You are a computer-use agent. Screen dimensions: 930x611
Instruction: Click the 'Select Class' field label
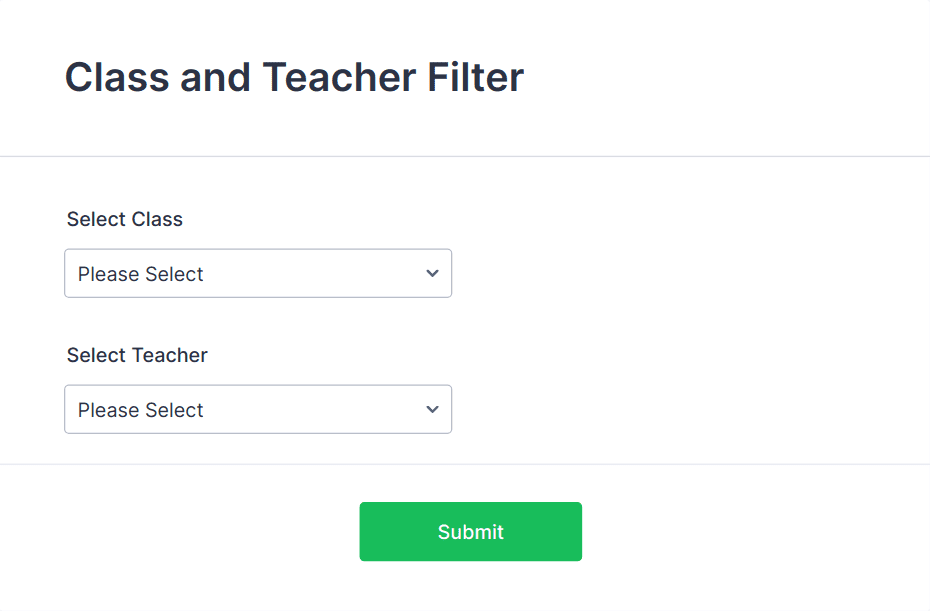click(x=125, y=219)
